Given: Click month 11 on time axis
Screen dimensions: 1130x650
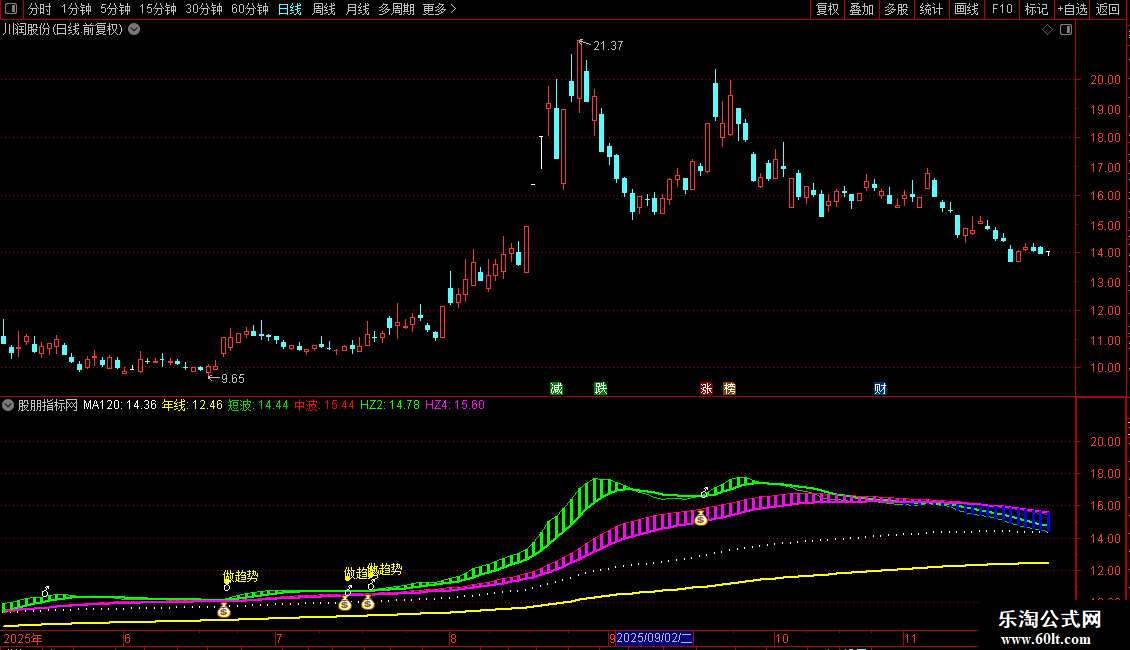Looking at the screenshot, I should pyautogui.click(x=910, y=638).
